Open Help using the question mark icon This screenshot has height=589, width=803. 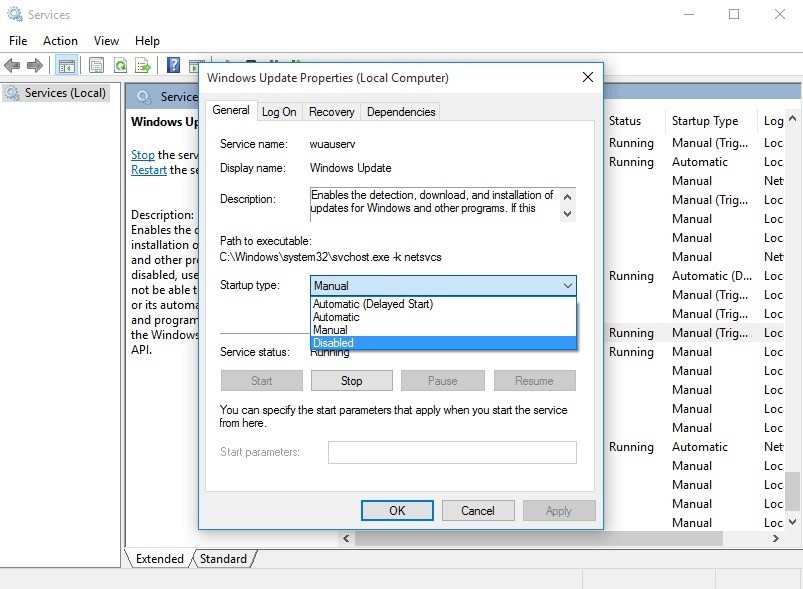(172, 64)
